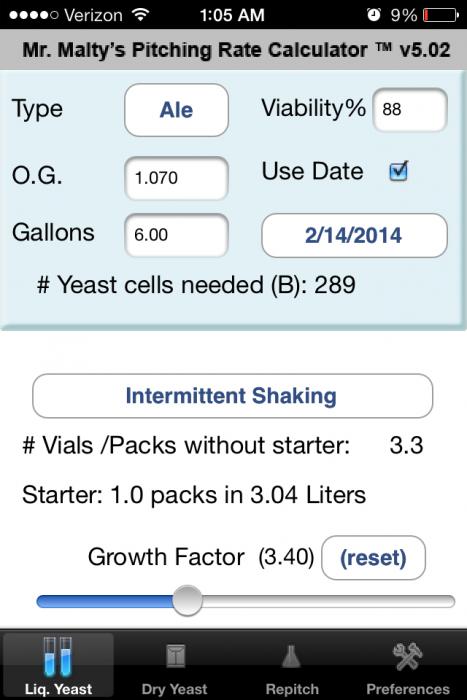Edit the Gallons field showing 6.00
467x700 pixels.
(x=176, y=235)
